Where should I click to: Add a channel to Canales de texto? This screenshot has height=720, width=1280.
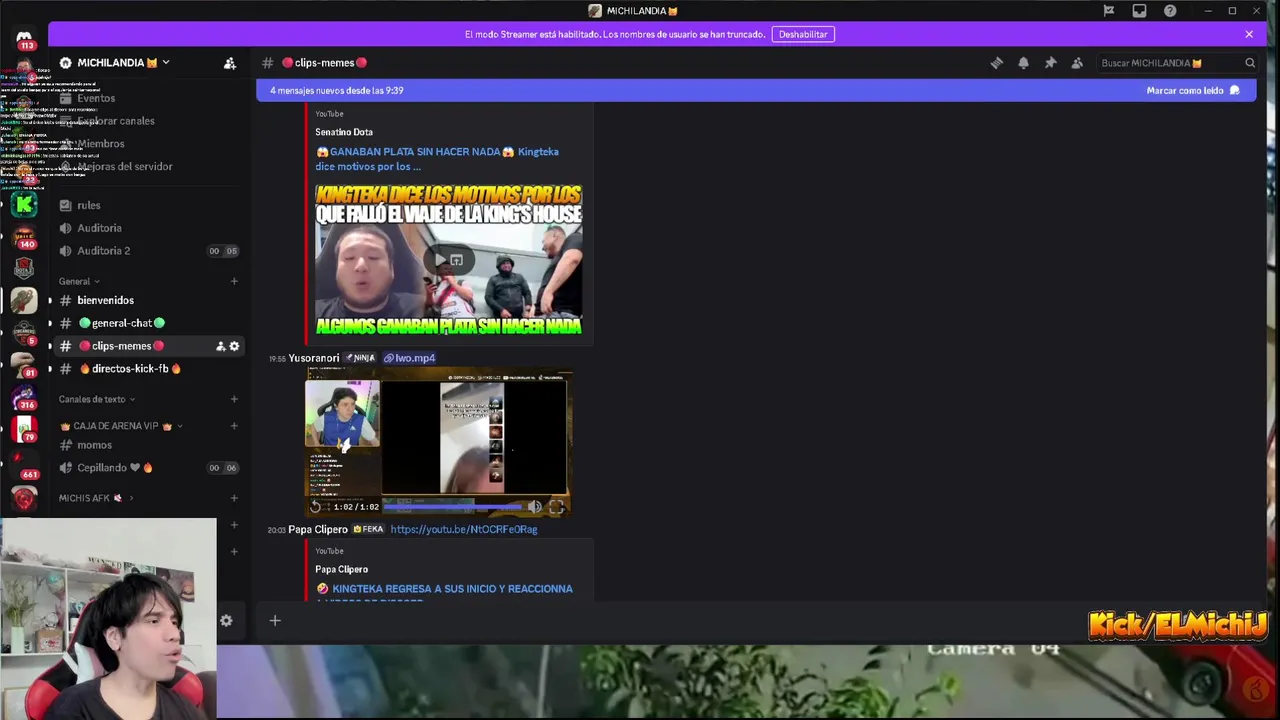(234, 399)
